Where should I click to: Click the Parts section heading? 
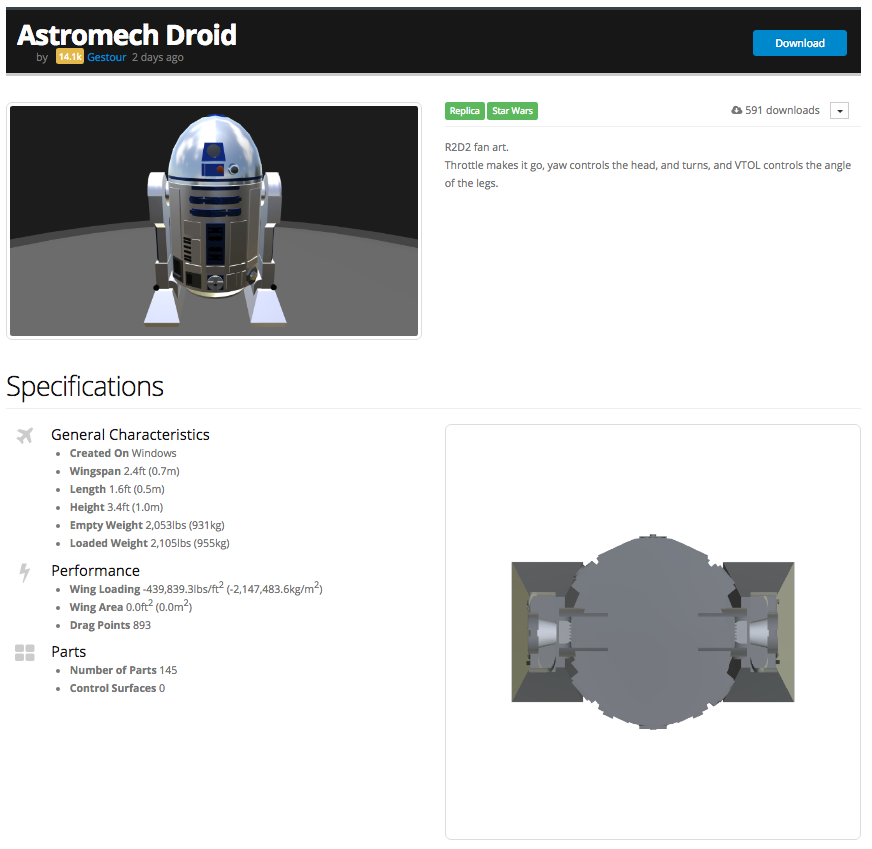point(68,652)
